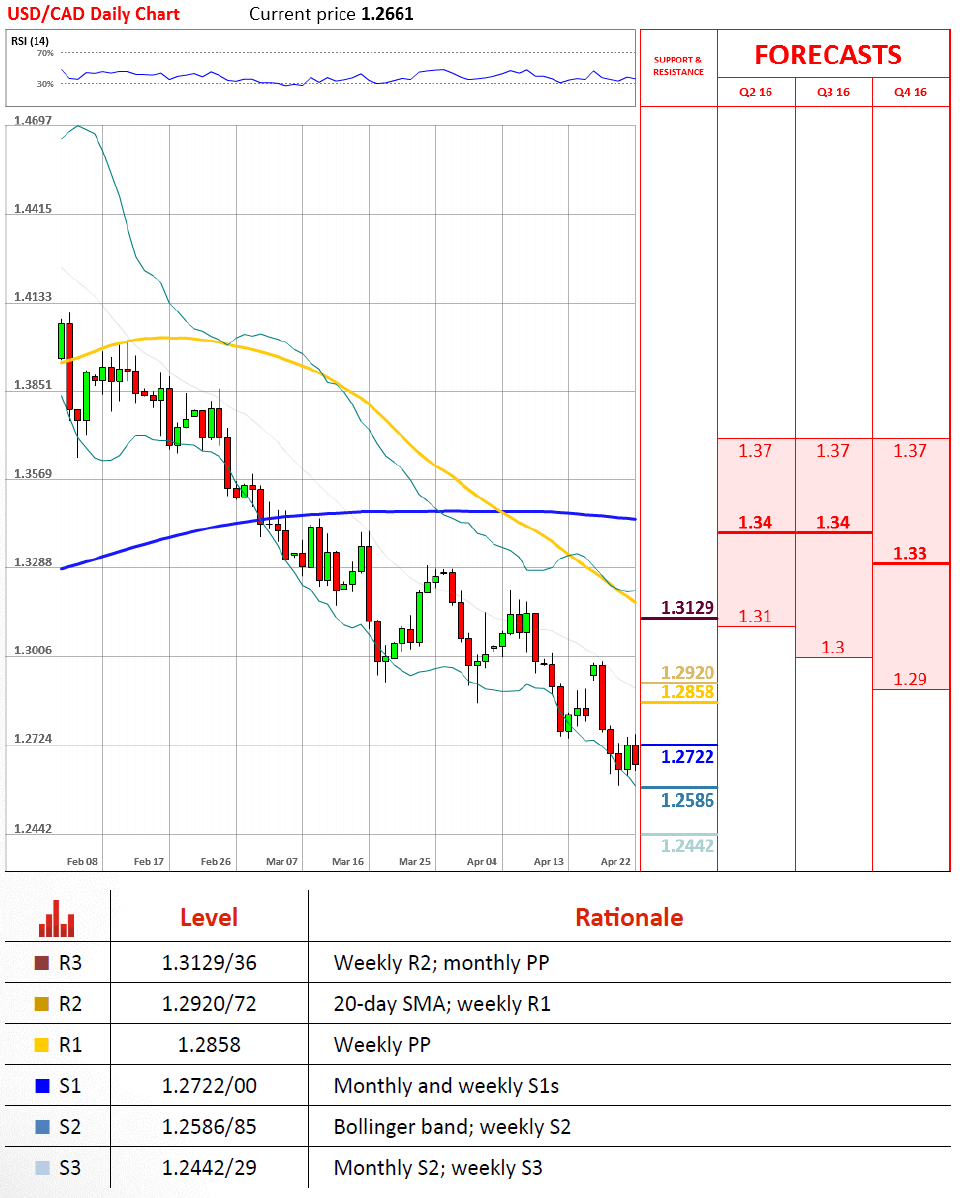
Task: Click the Q2 16 bold 1.34 forecast
Action: tap(755, 523)
